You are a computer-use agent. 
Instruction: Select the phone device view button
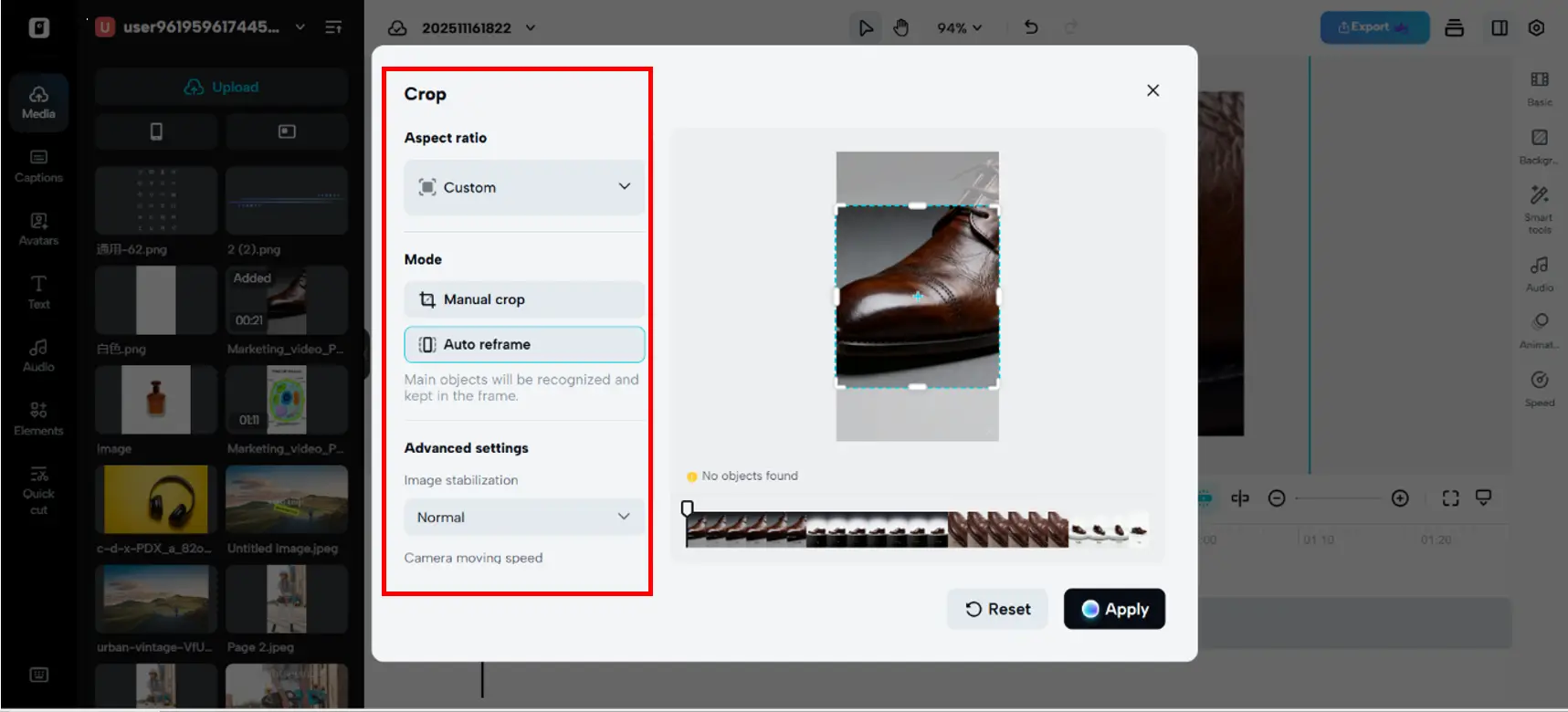point(156,131)
